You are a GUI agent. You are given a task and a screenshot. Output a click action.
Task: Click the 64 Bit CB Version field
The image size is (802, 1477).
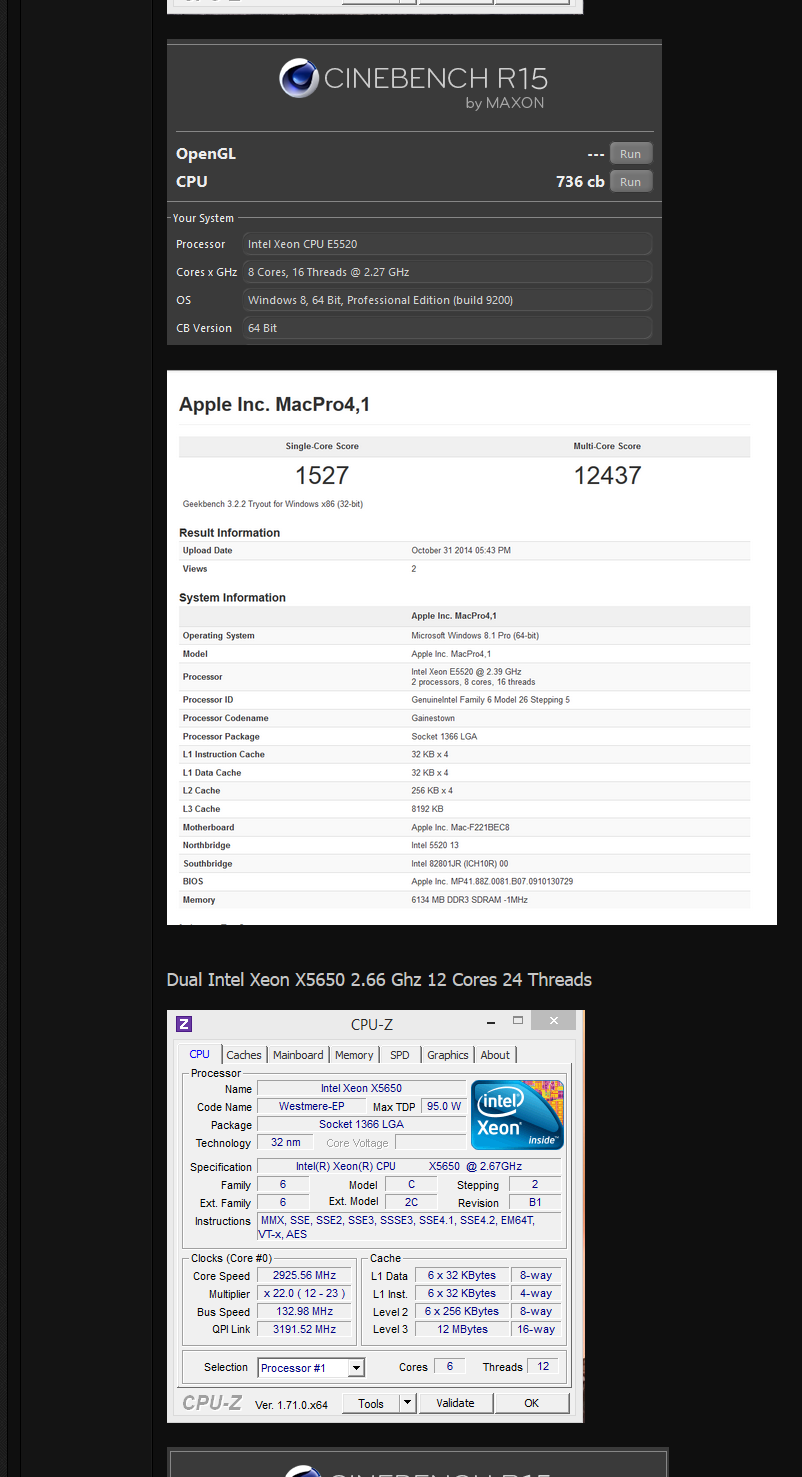pos(448,328)
